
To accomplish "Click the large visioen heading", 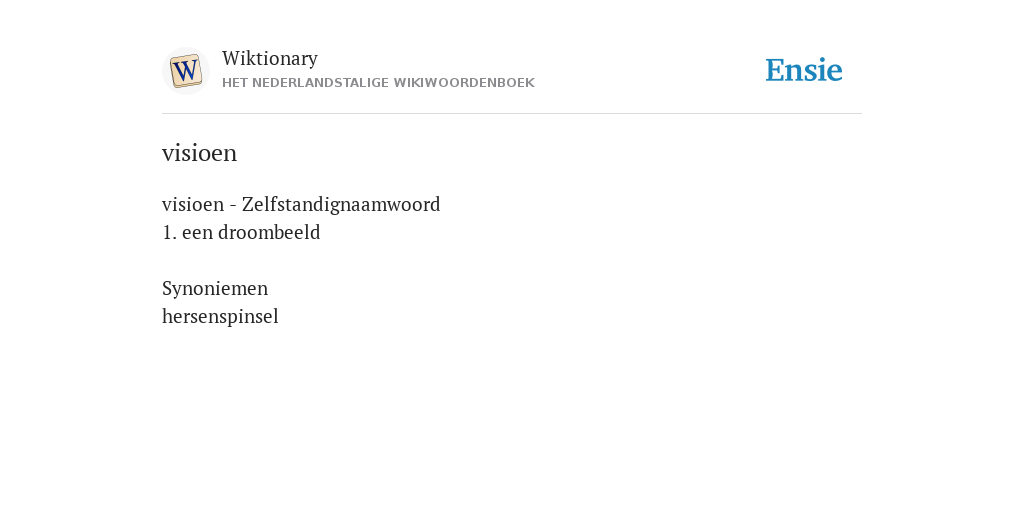I will pos(199,153).
